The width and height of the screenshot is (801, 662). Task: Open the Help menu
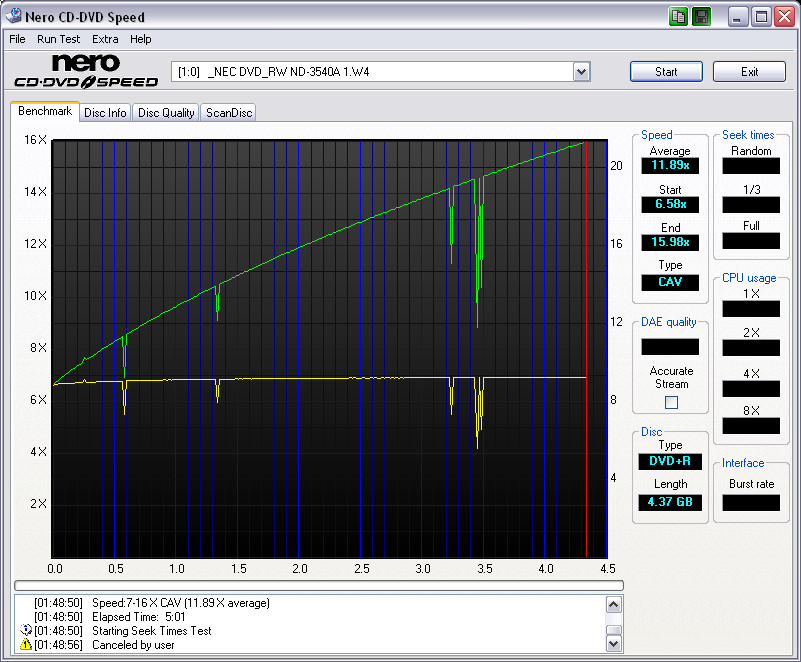(x=140, y=39)
